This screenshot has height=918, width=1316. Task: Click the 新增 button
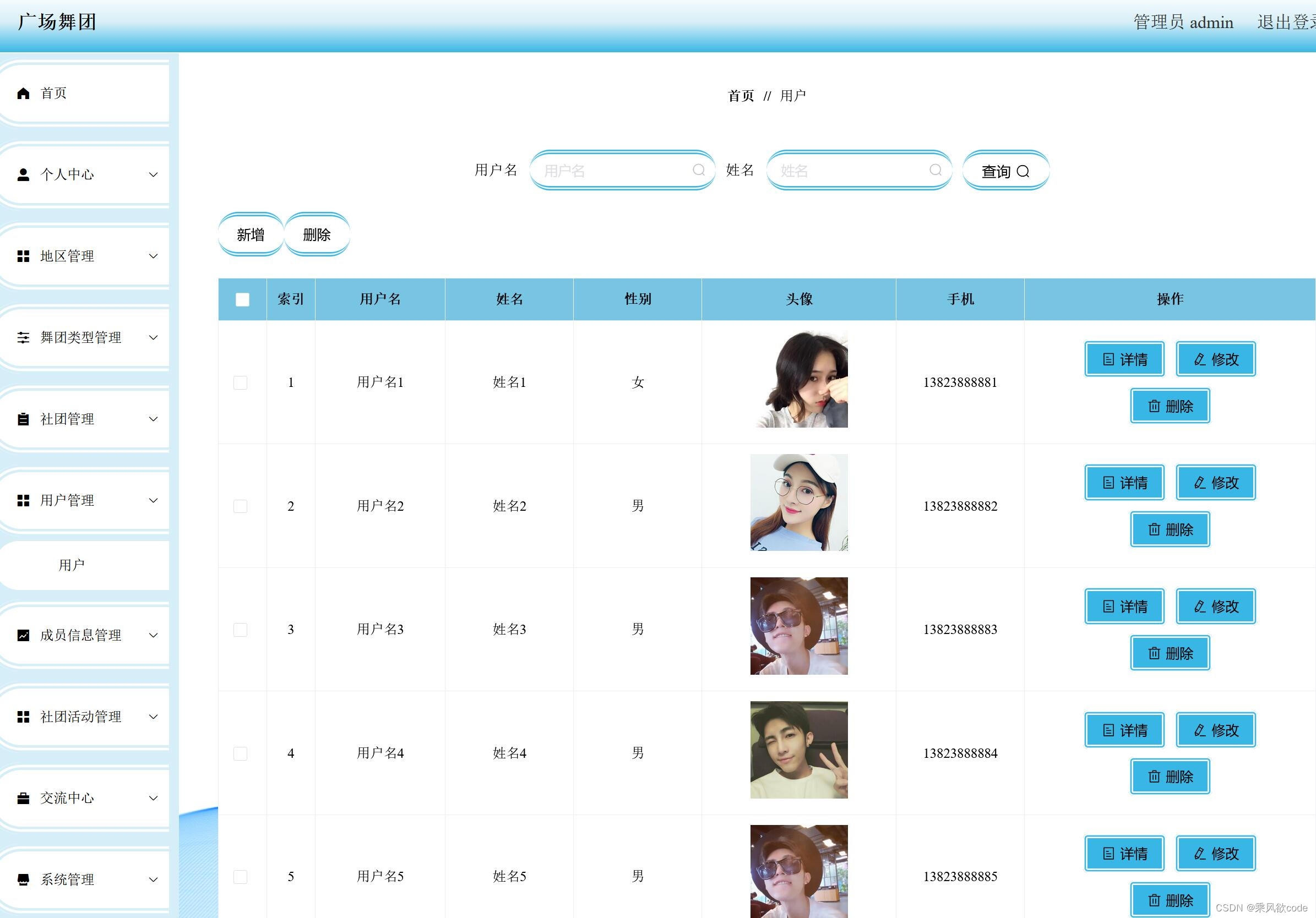[251, 234]
